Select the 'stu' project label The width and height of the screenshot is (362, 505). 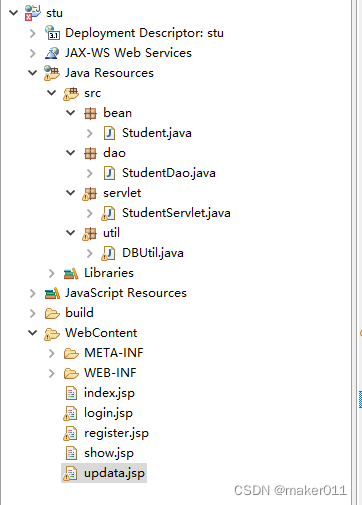pyautogui.click(x=54, y=13)
